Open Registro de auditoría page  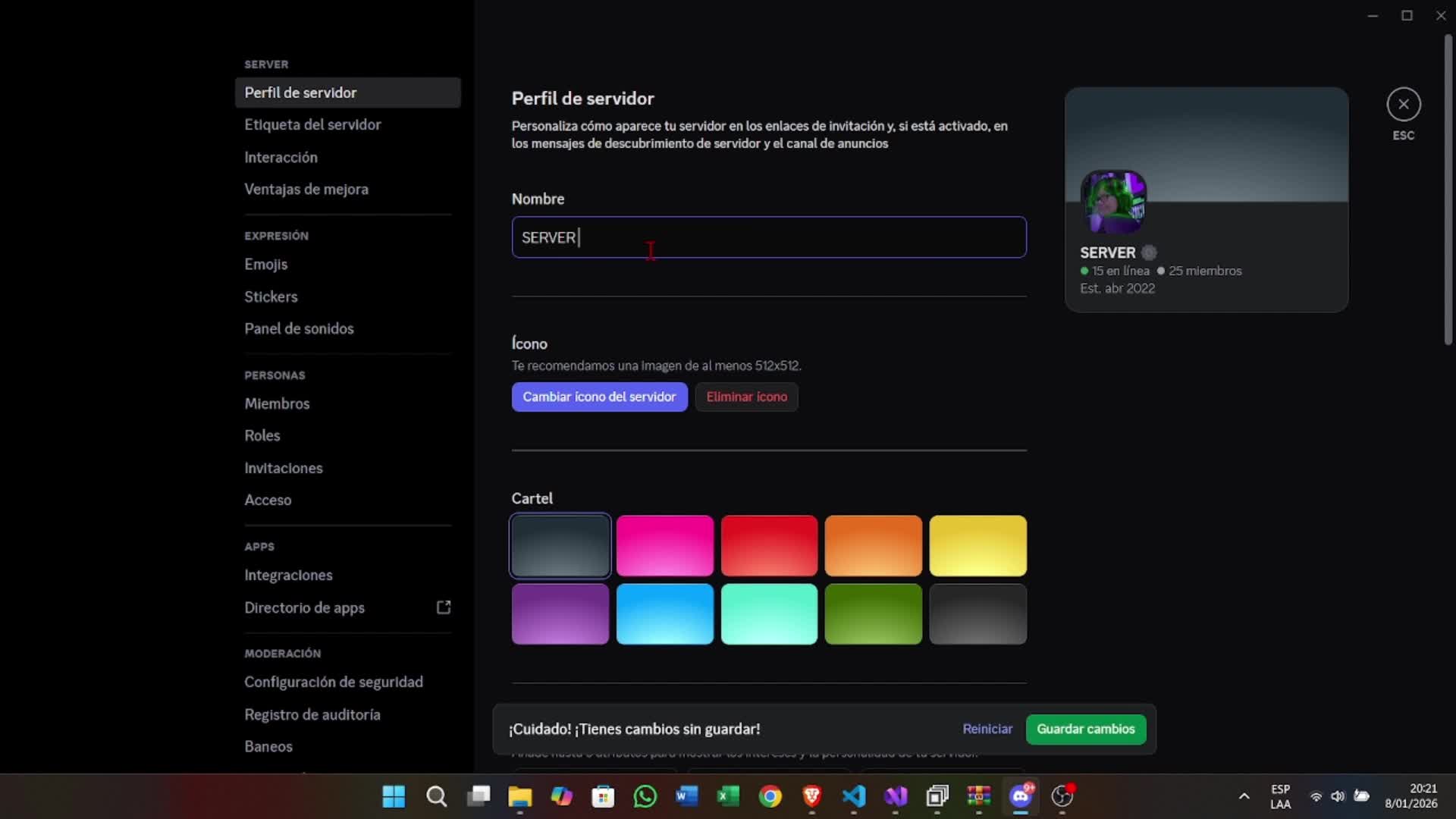pos(312,714)
